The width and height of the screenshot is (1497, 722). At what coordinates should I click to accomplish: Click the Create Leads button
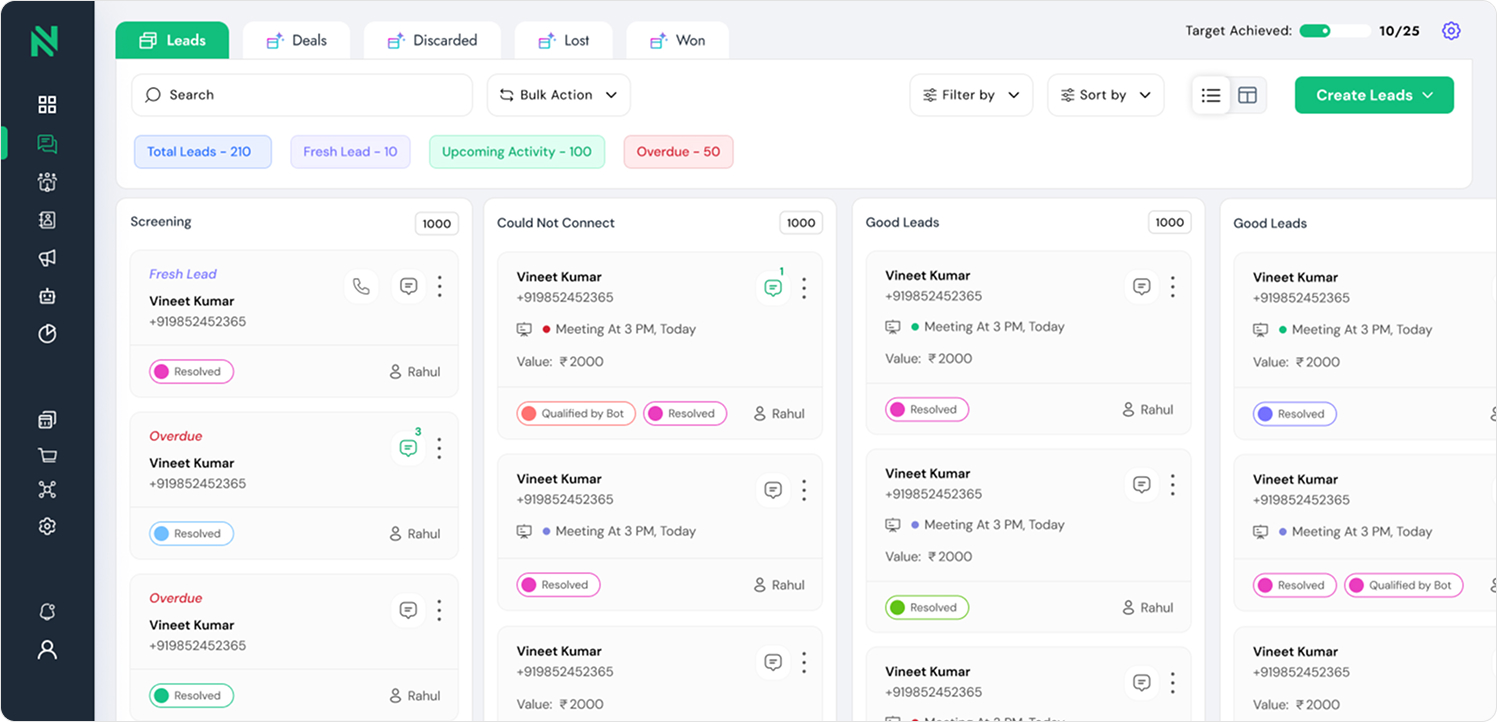(1373, 95)
